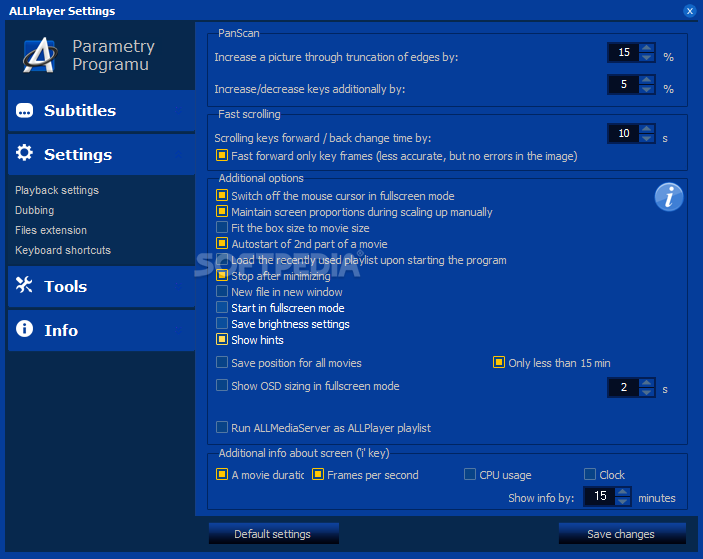Collapse the Settings section chevron
Screen dimensions: 703x559
[x=178, y=155]
